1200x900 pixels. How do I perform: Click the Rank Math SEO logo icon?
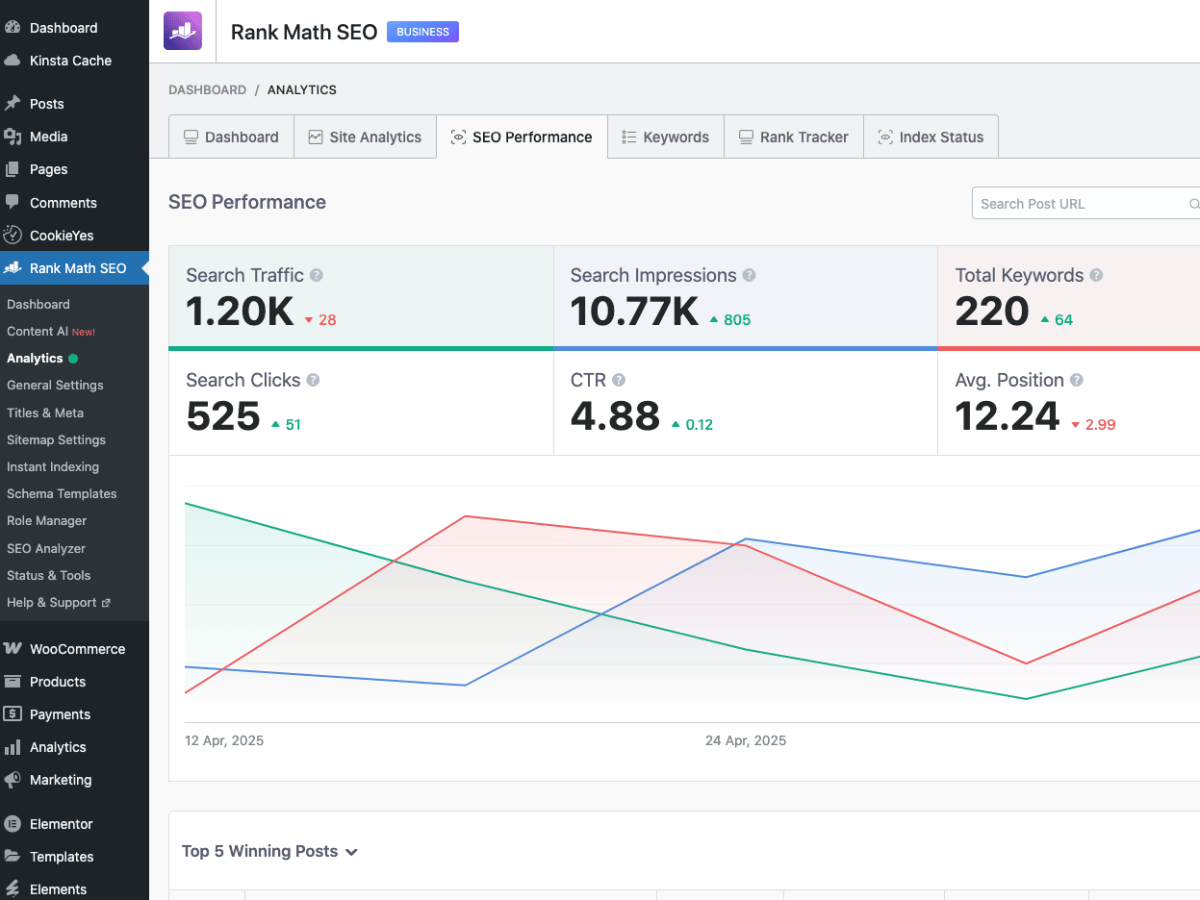(183, 31)
